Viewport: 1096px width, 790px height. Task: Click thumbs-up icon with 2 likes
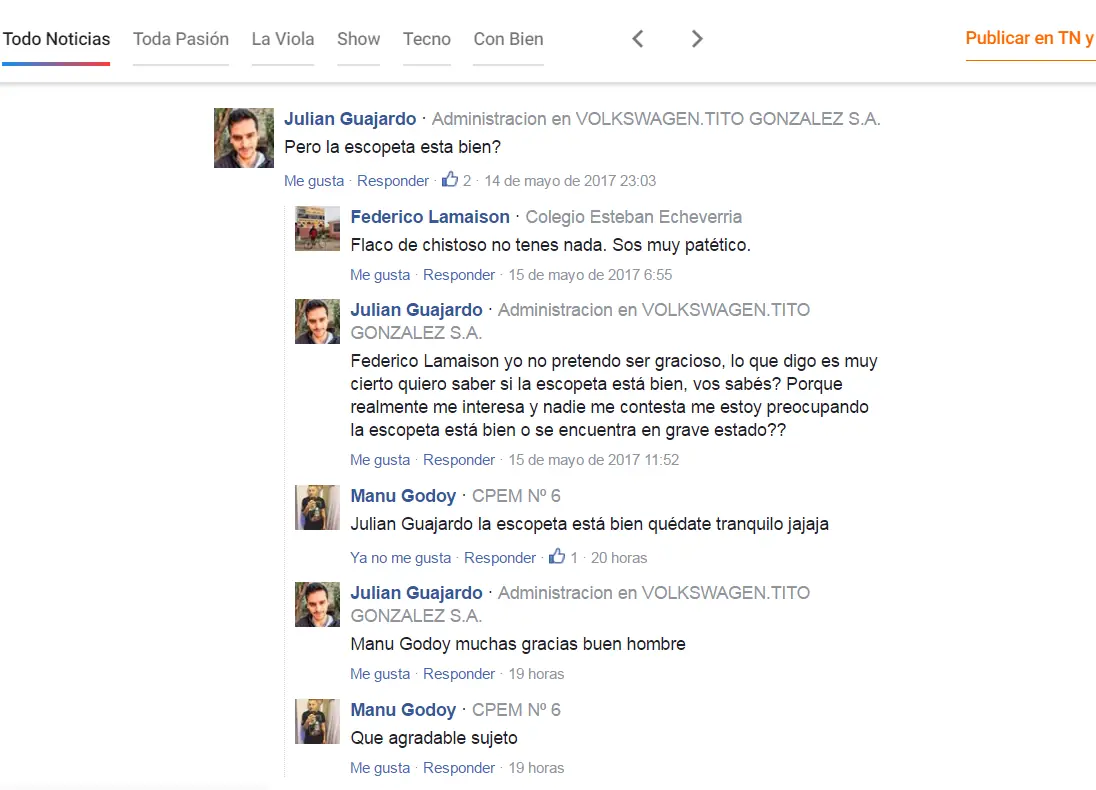tap(450, 180)
